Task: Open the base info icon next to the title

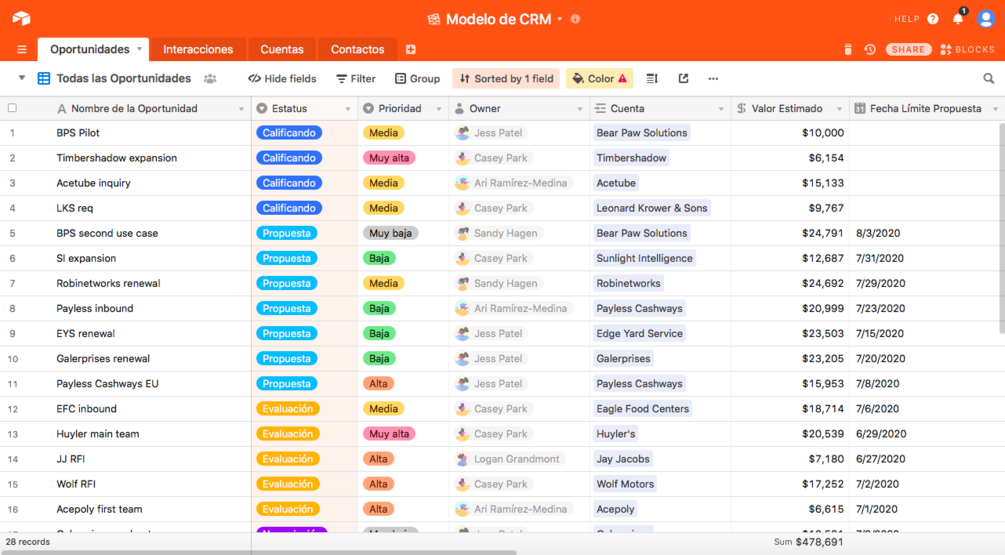Action: 576,19
